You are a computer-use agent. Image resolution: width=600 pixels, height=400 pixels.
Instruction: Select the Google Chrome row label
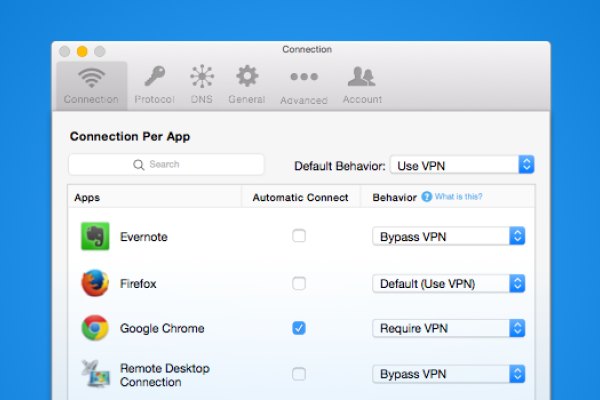162,328
